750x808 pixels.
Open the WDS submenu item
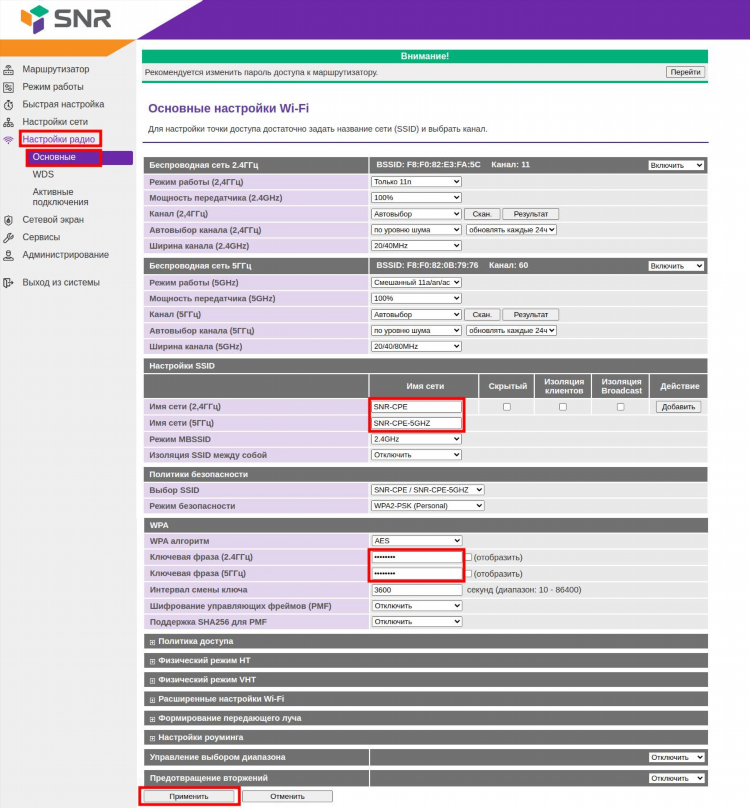[x=43, y=174]
